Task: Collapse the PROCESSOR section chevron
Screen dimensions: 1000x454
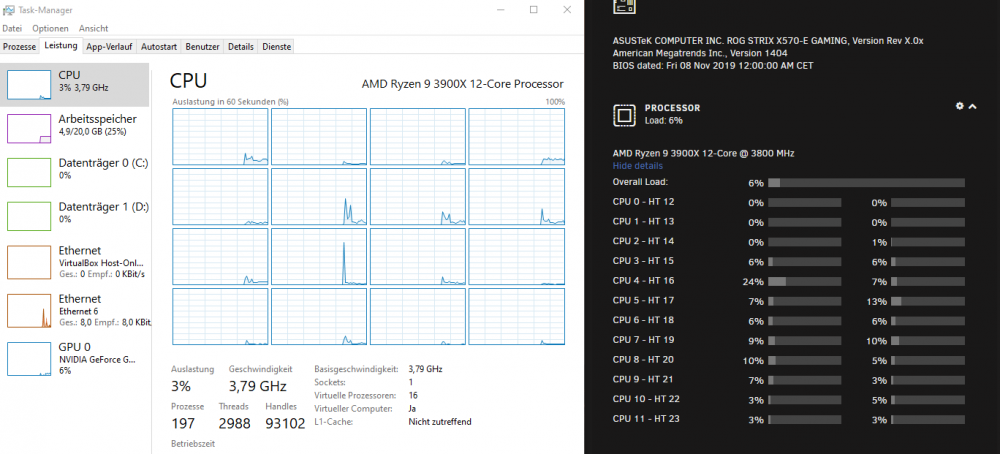Action: coord(973,106)
